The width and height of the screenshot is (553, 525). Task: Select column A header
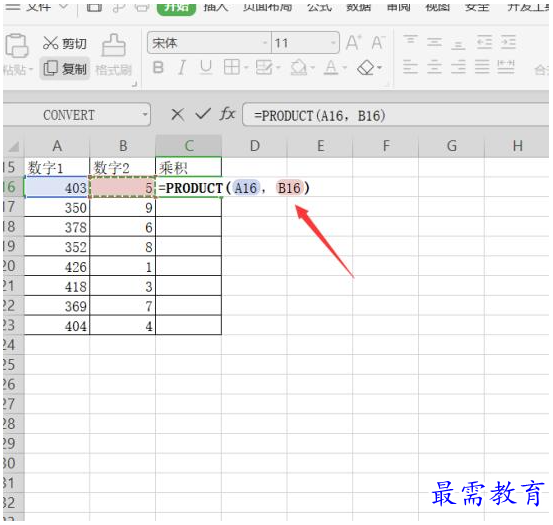[x=57, y=146]
